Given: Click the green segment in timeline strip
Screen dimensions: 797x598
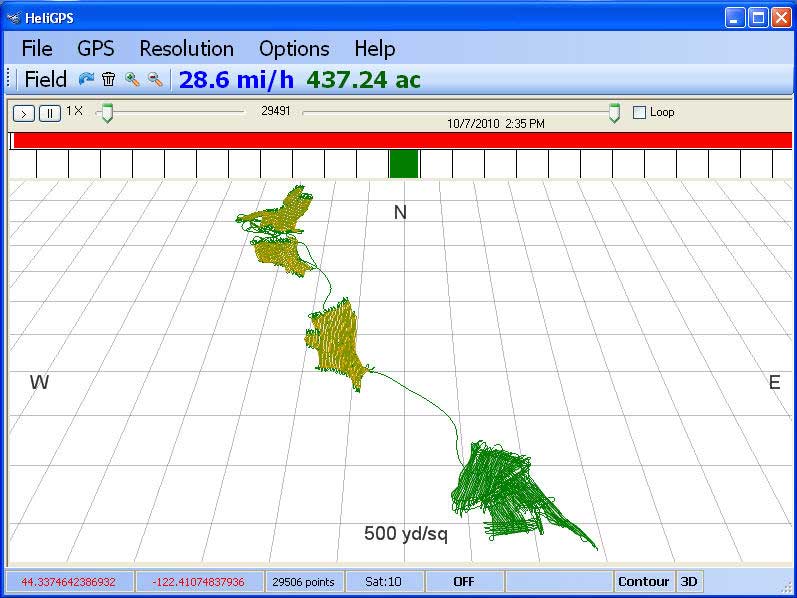Looking at the screenshot, I should coord(404,164).
